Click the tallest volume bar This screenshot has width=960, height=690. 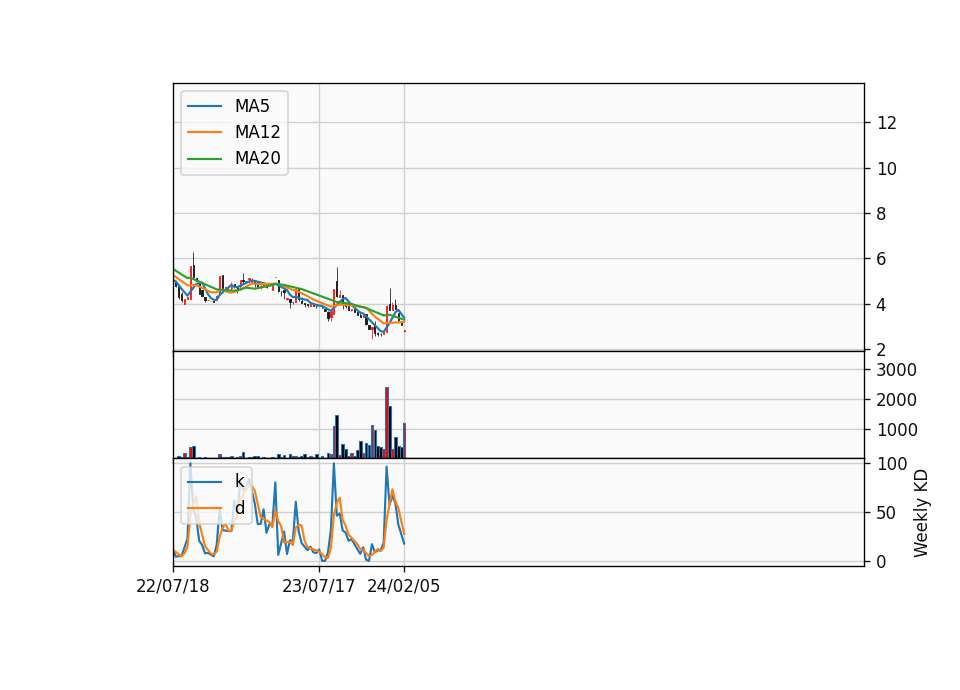[387, 422]
